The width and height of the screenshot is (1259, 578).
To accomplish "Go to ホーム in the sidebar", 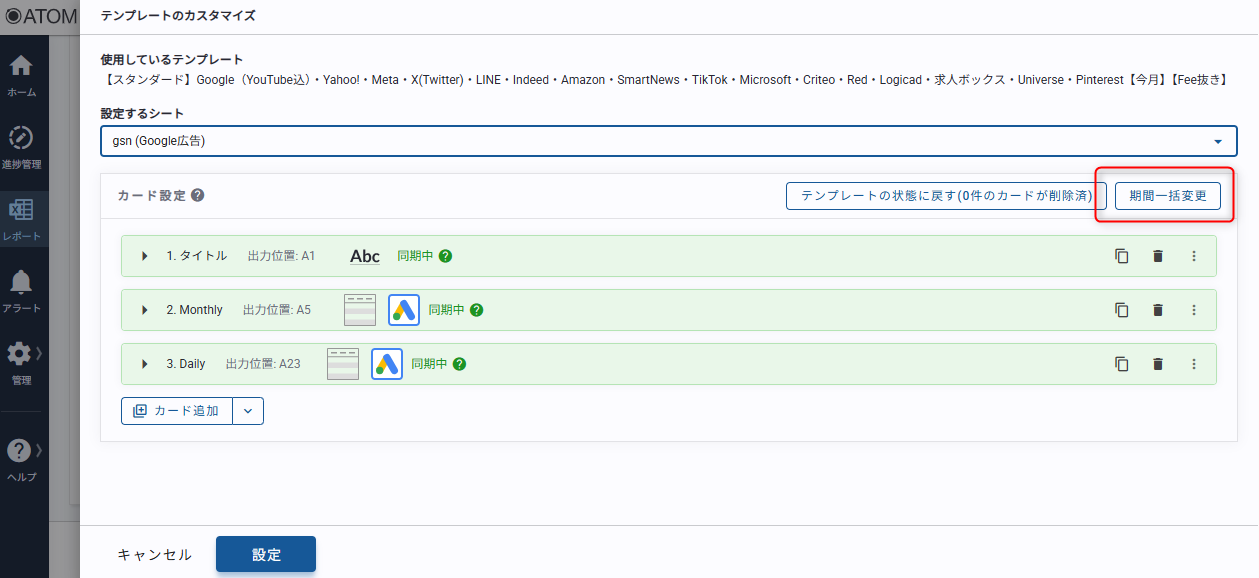I will tap(21, 75).
